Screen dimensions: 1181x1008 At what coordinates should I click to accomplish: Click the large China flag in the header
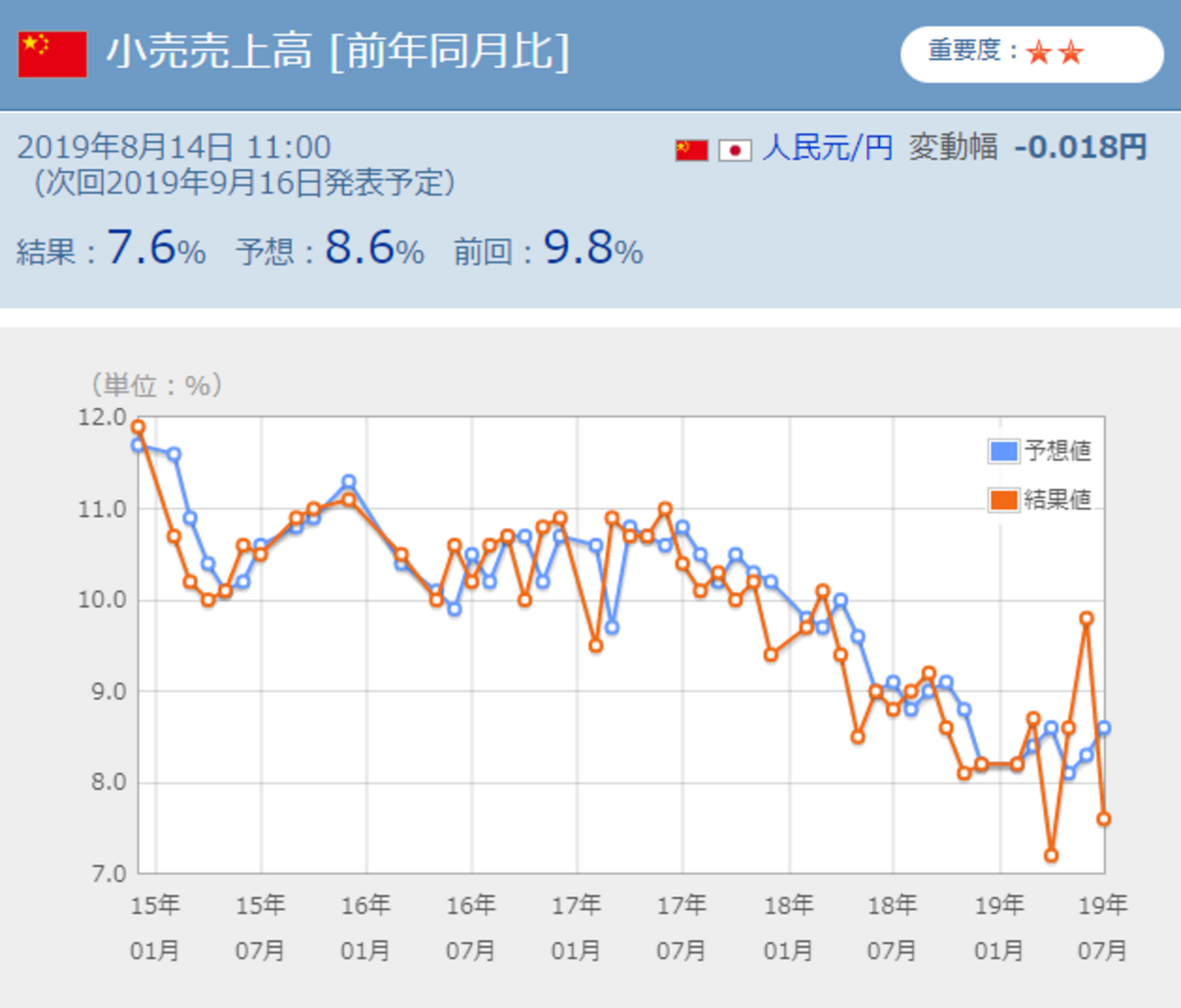pyautogui.click(x=53, y=54)
